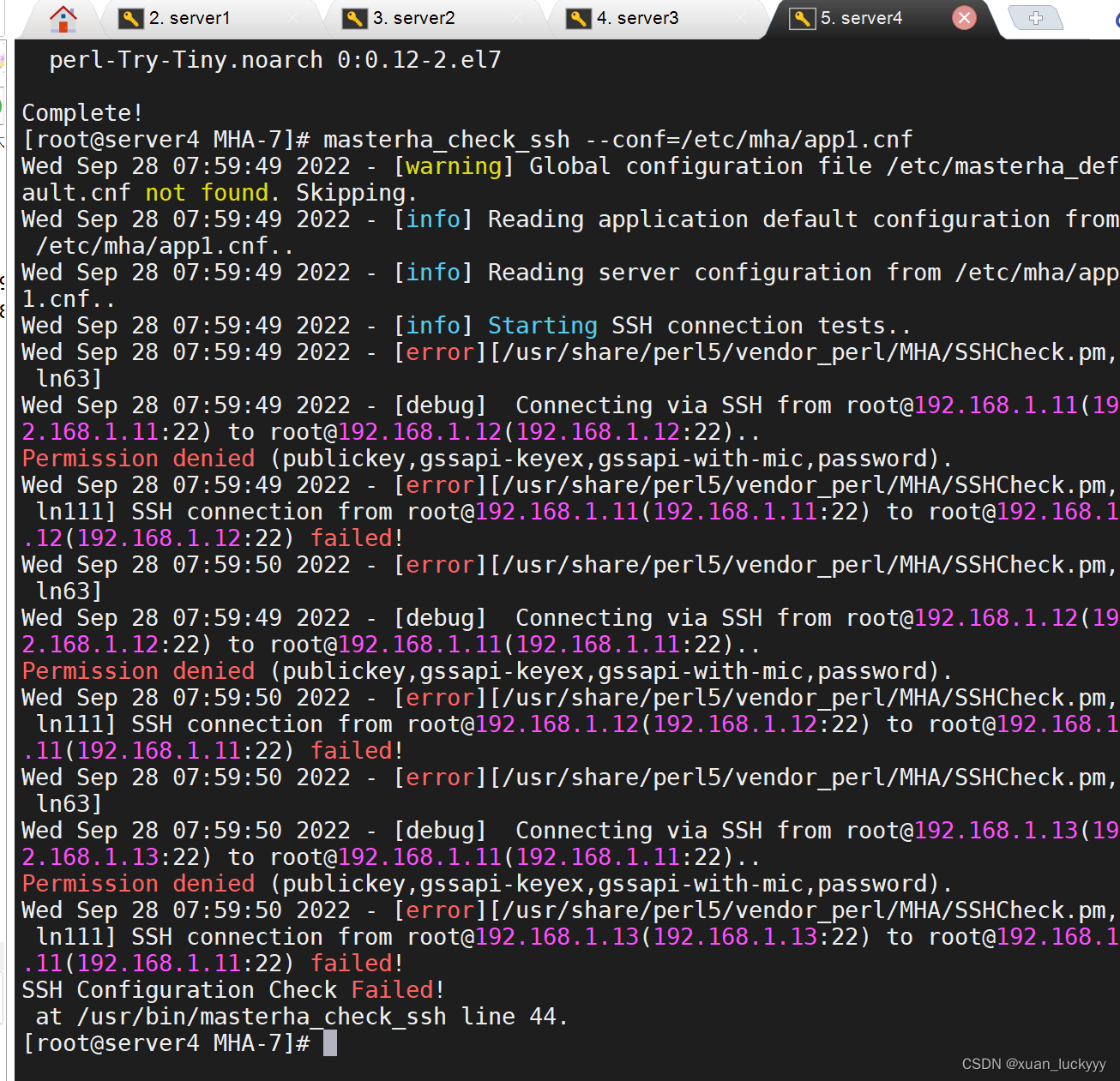Click the key icon on server1 tab
Image resolution: width=1120 pixels, height=1081 pixels.
point(130,18)
